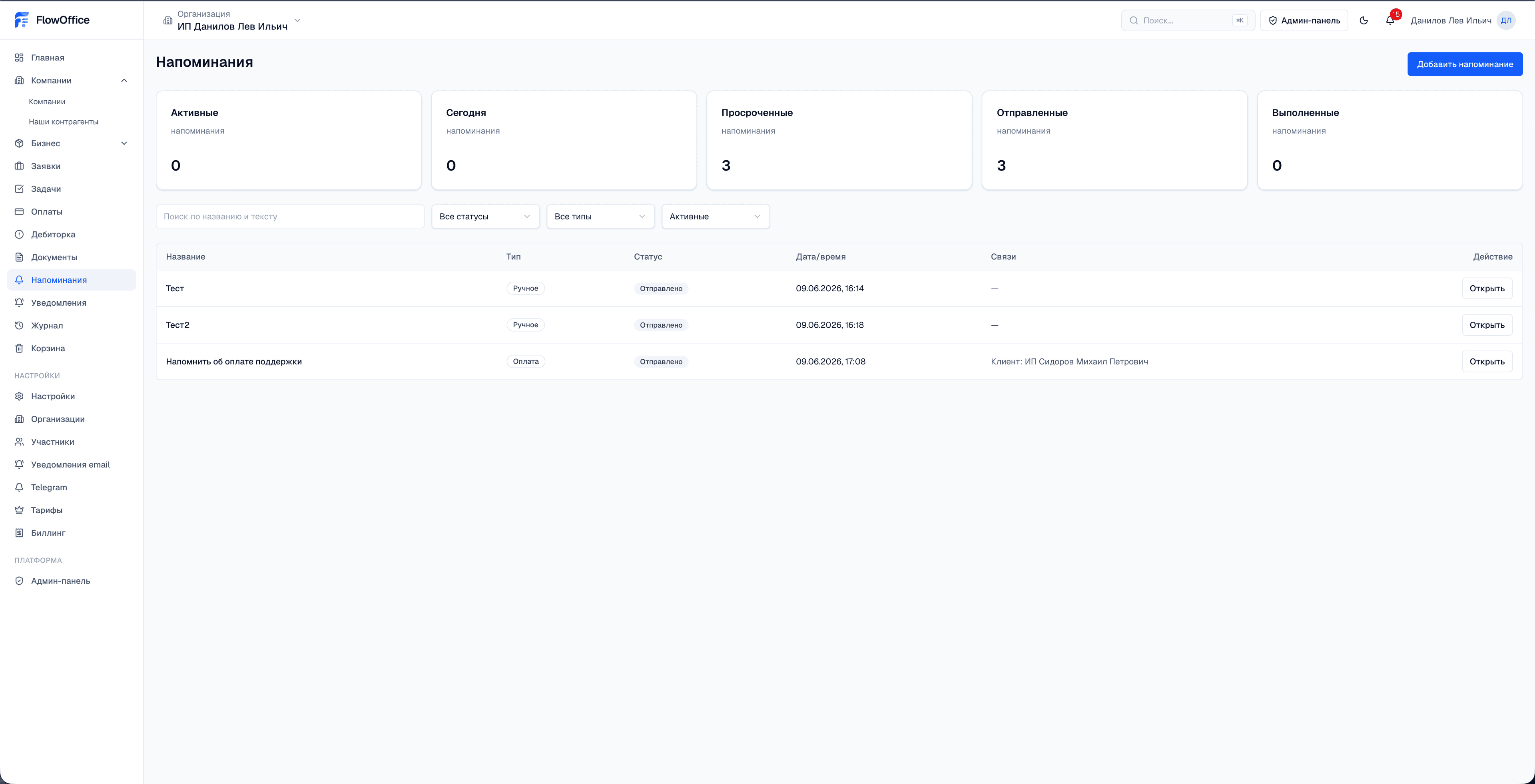
Task: Click the sidebar Админ-панель shield icon
Action: tap(19, 581)
